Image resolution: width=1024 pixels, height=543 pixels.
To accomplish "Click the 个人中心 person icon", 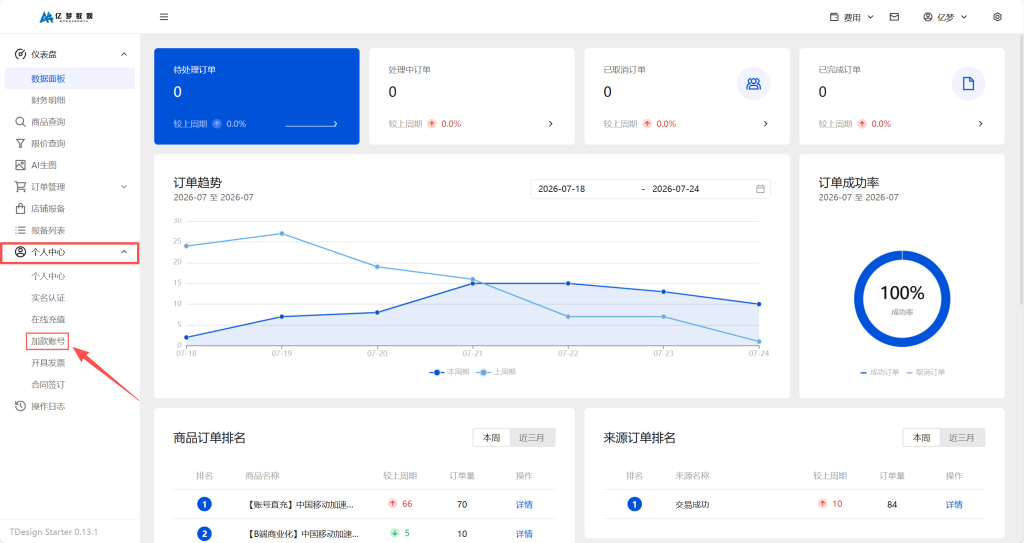I will 20,252.
